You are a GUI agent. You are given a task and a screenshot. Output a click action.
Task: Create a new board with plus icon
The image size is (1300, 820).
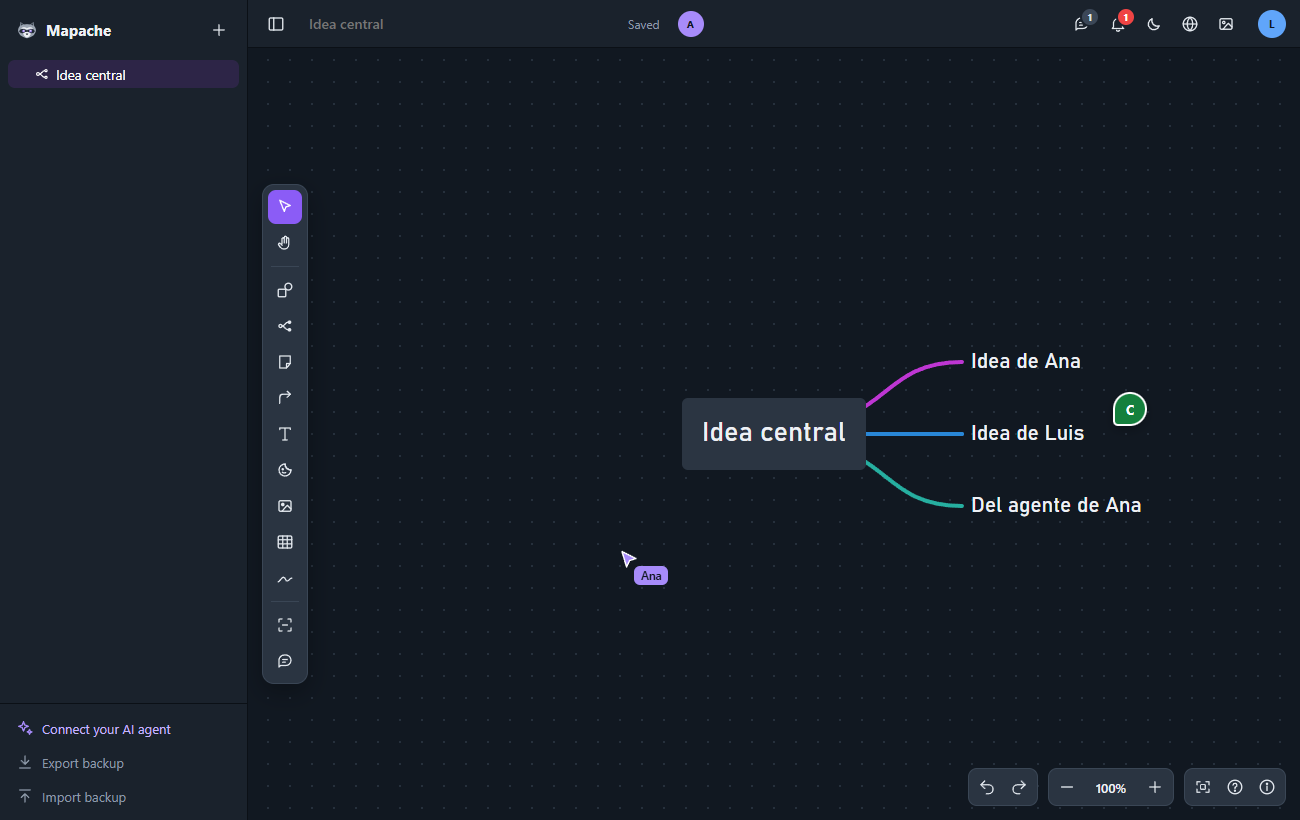click(x=219, y=30)
